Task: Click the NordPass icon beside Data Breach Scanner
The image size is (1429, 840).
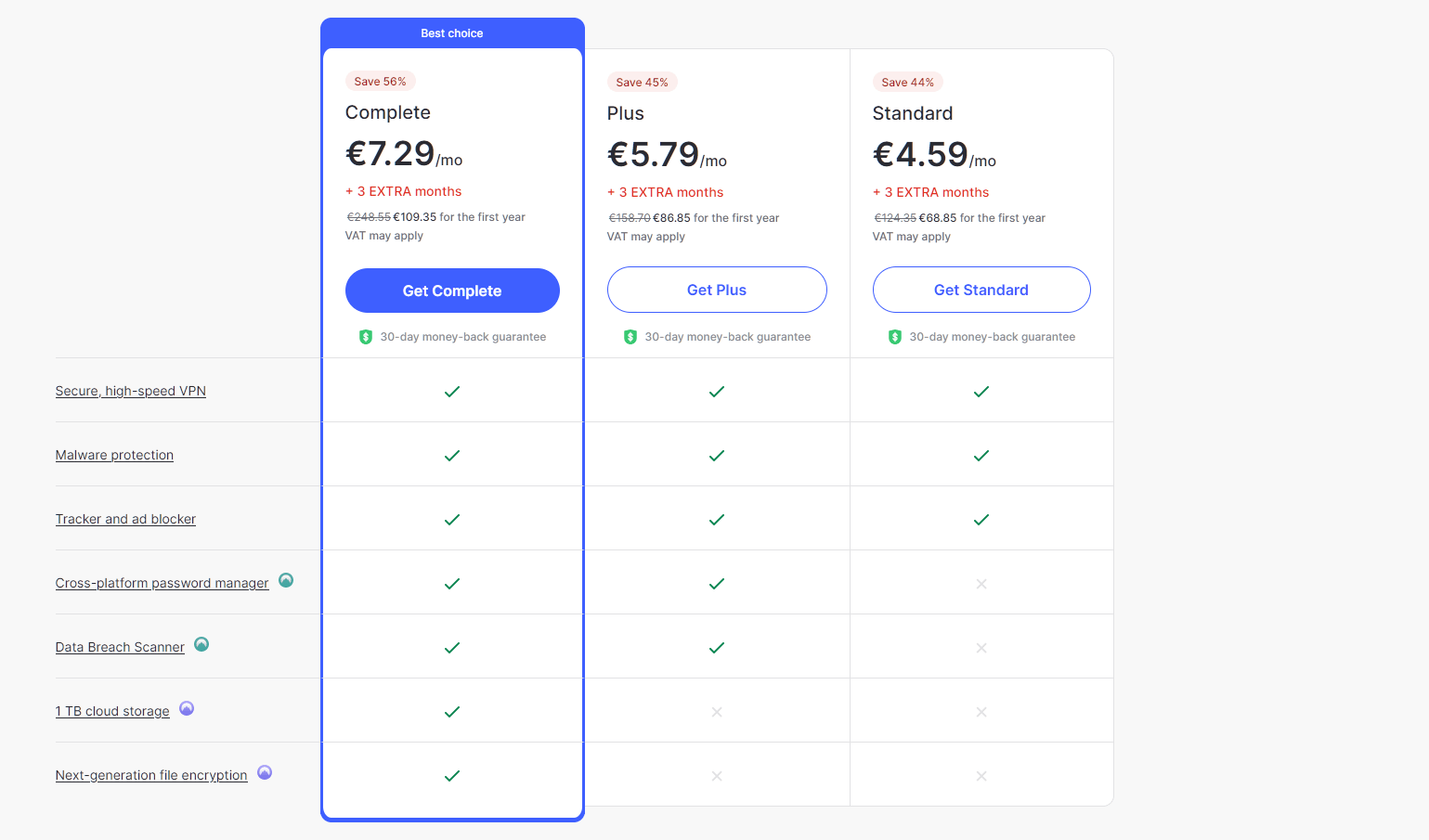Action: [x=201, y=644]
